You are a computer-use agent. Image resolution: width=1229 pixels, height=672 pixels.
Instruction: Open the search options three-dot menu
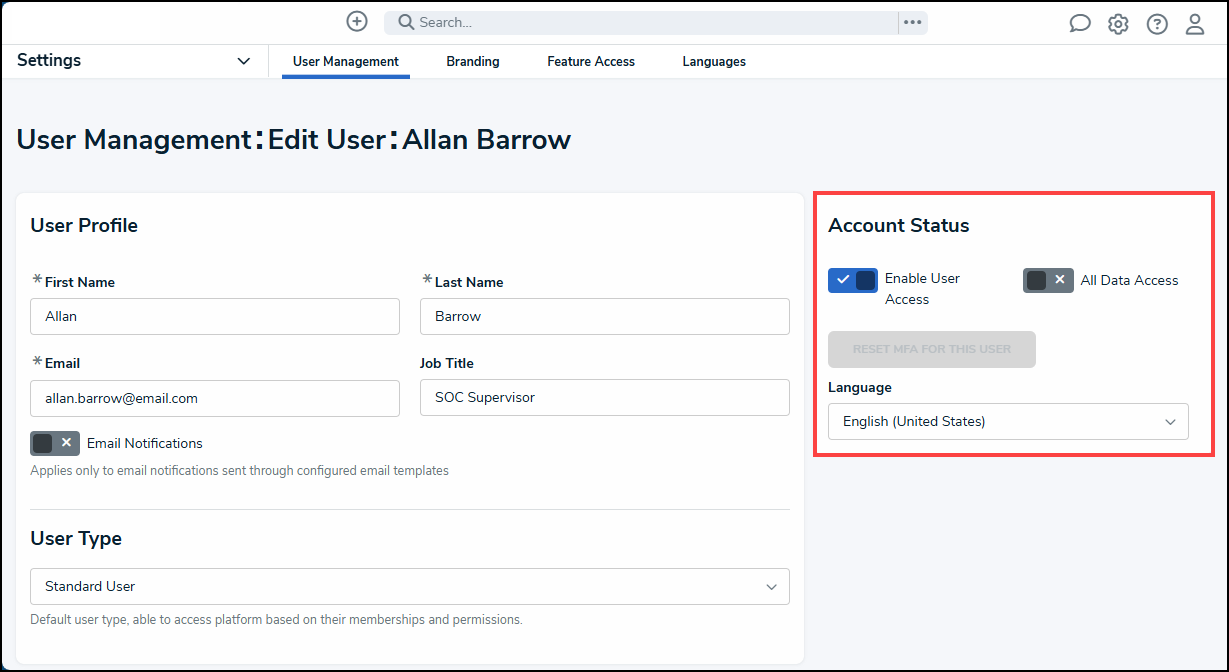click(912, 22)
